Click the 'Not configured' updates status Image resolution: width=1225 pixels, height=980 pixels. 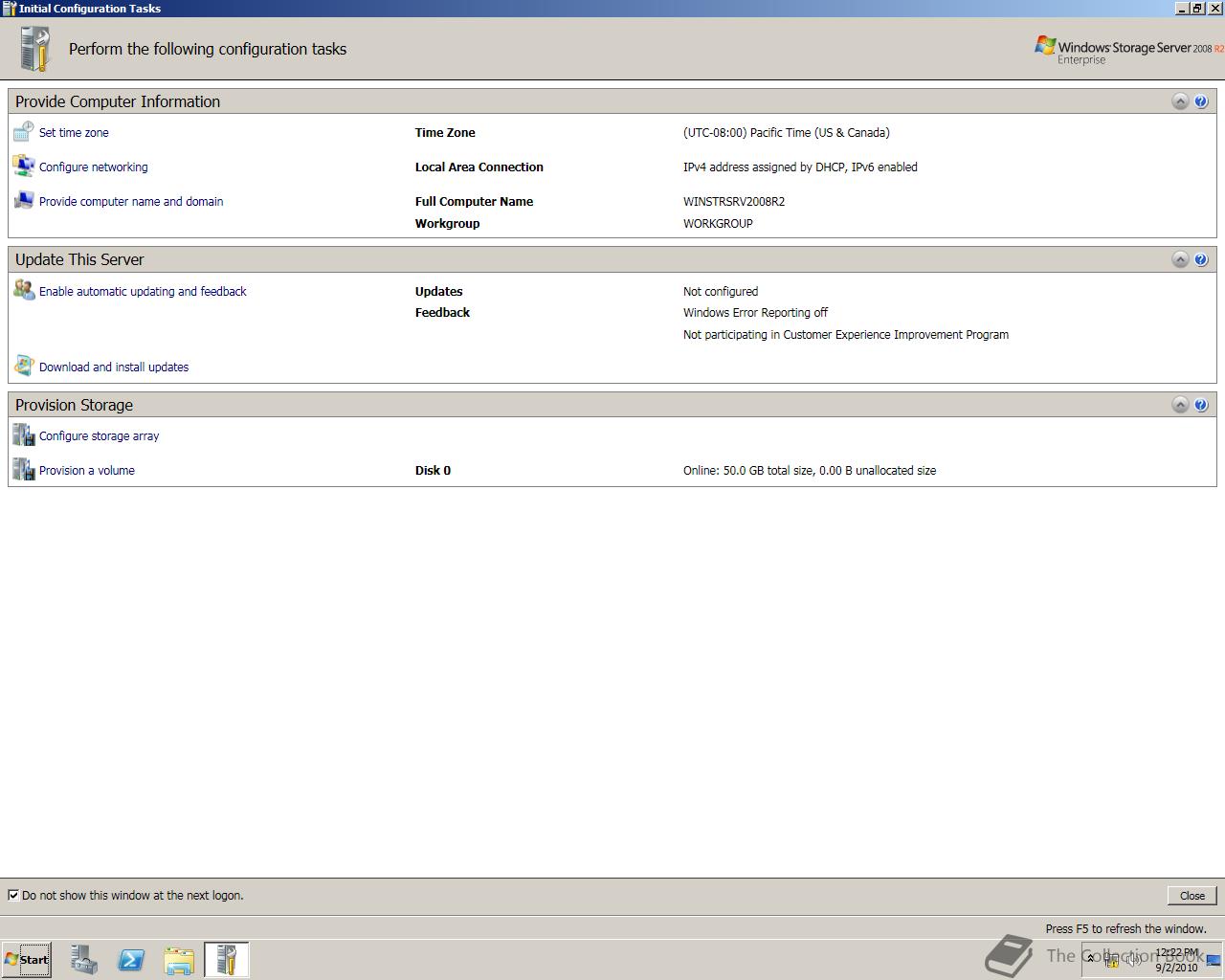tap(721, 292)
